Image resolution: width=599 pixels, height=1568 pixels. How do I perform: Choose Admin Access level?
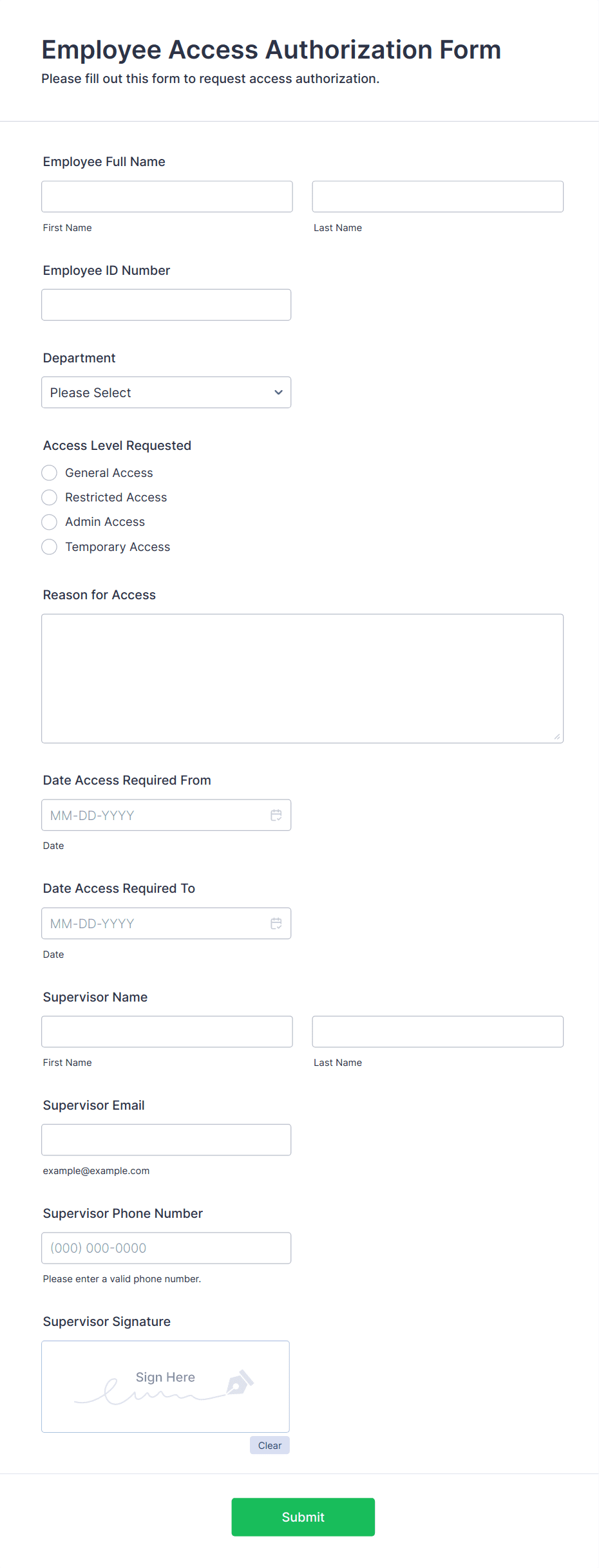click(x=49, y=521)
